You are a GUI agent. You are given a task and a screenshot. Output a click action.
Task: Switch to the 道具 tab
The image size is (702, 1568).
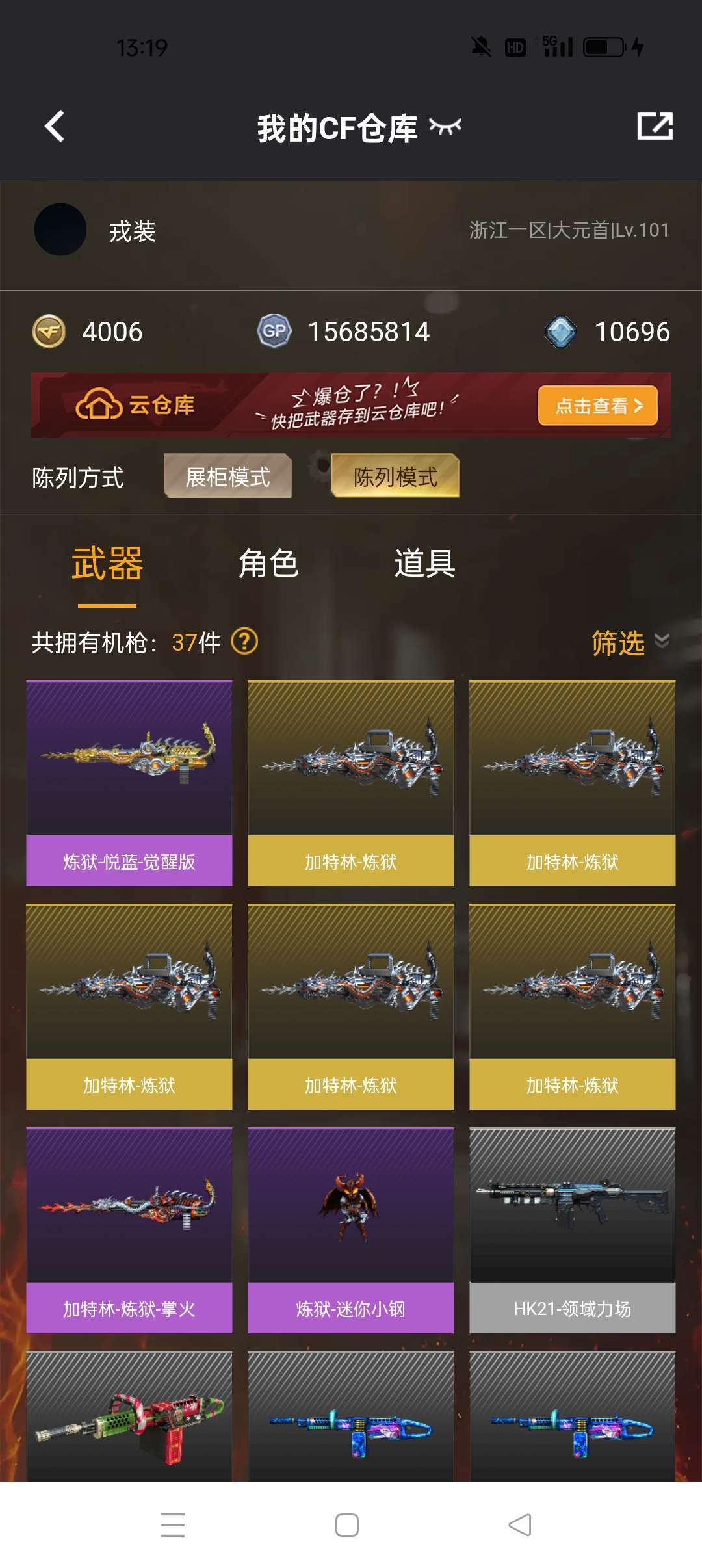coord(424,563)
